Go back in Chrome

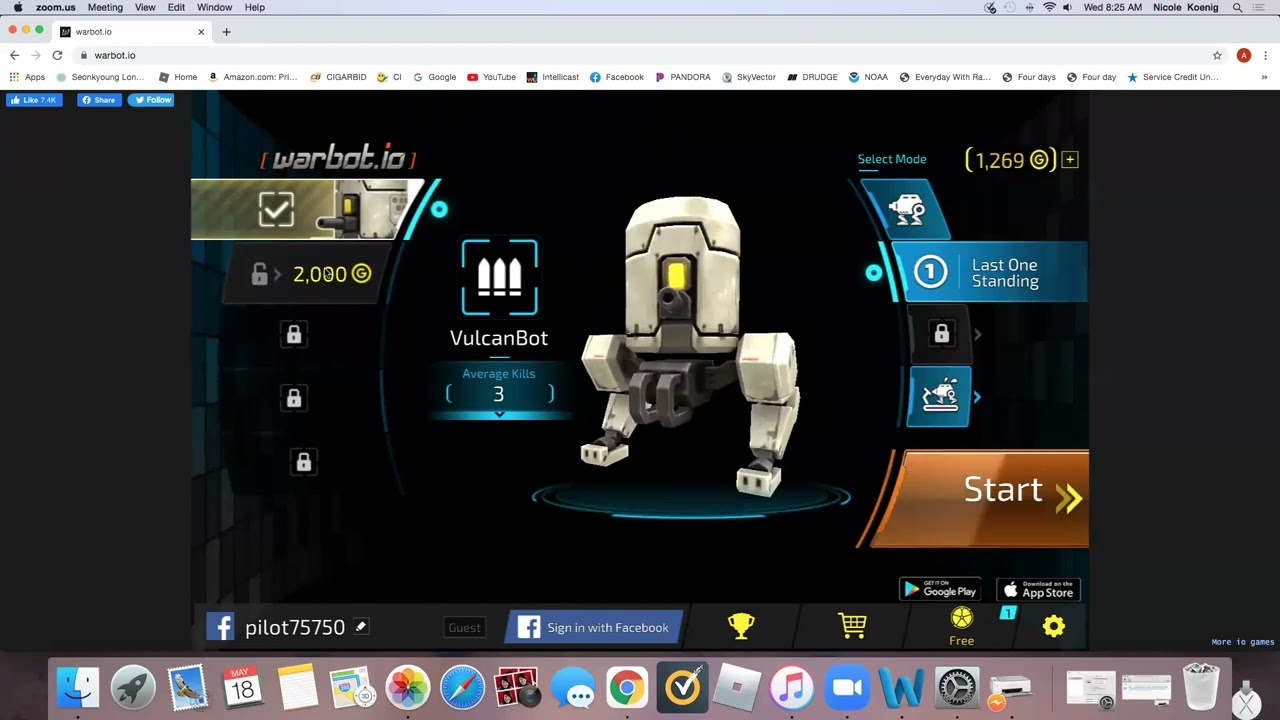(14, 55)
